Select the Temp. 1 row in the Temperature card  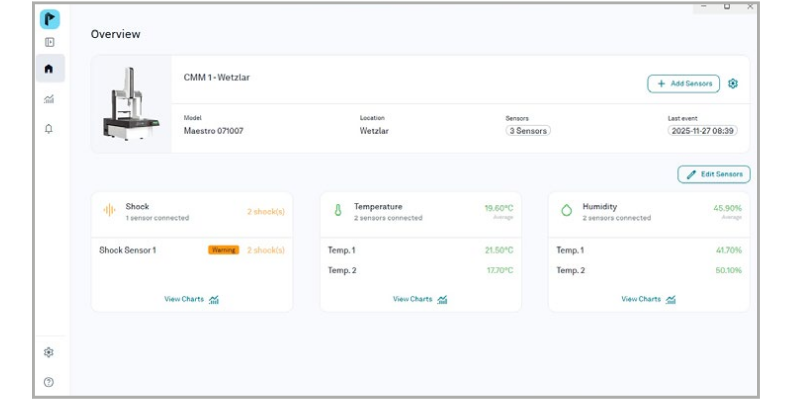pyautogui.click(x=420, y=250)
